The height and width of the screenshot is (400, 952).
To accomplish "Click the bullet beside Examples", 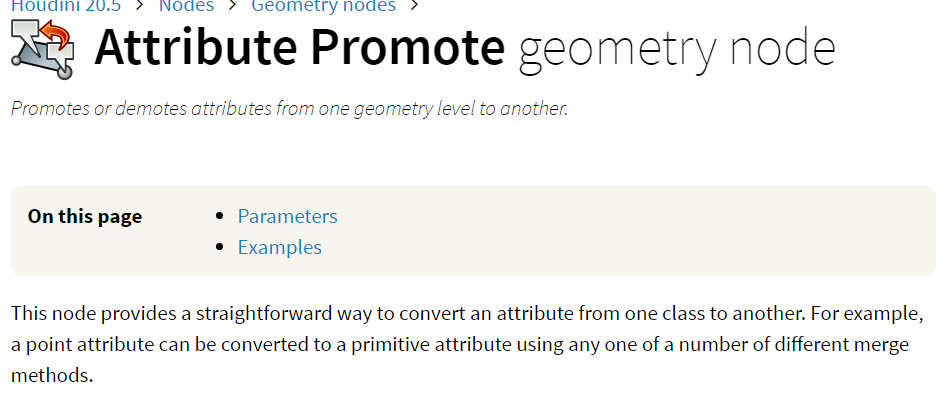I will pyautogui.click(x=220, y=248).
